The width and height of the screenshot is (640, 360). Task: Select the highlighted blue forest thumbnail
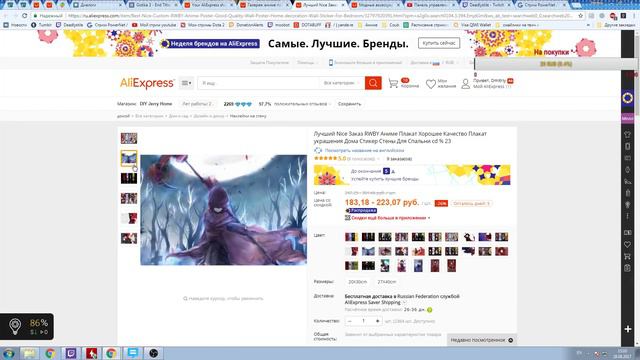(x=129, y=158)
